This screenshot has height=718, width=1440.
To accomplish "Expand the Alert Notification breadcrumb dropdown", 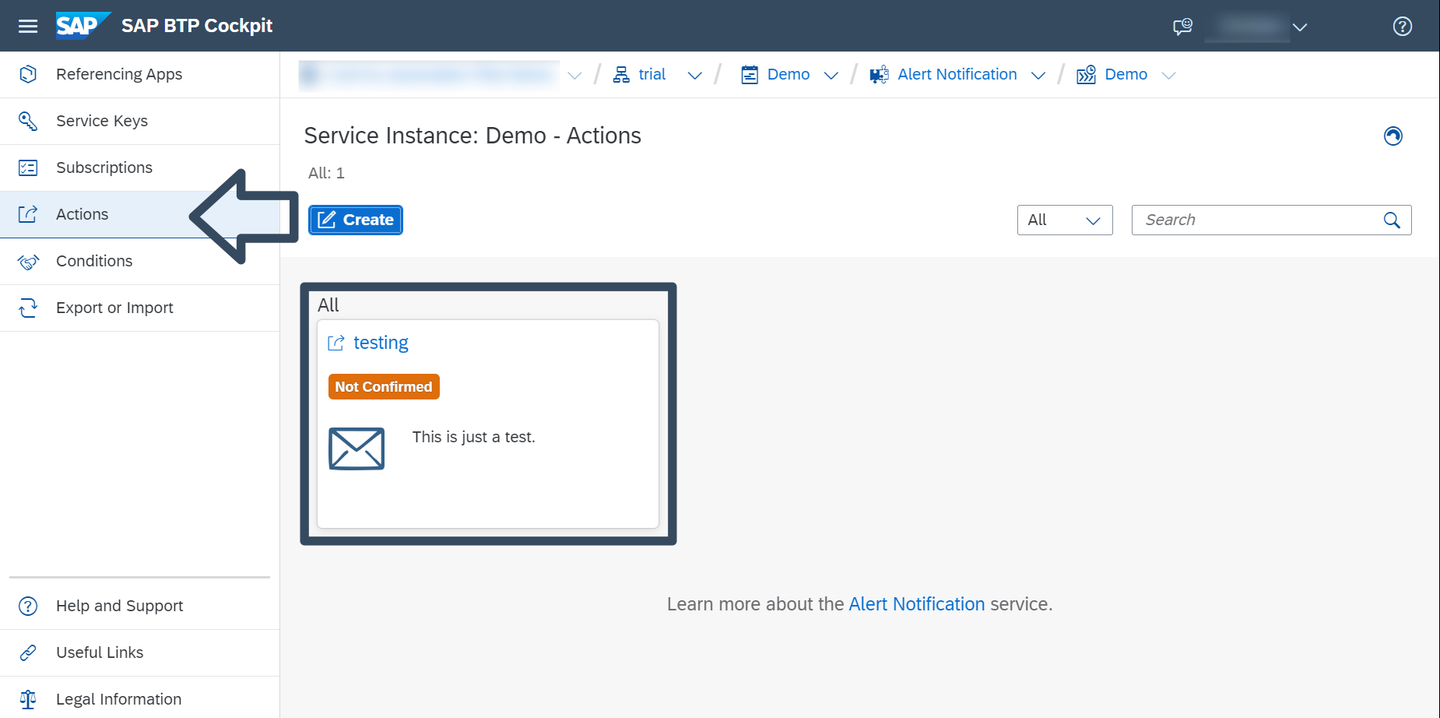I will 1038,76.
